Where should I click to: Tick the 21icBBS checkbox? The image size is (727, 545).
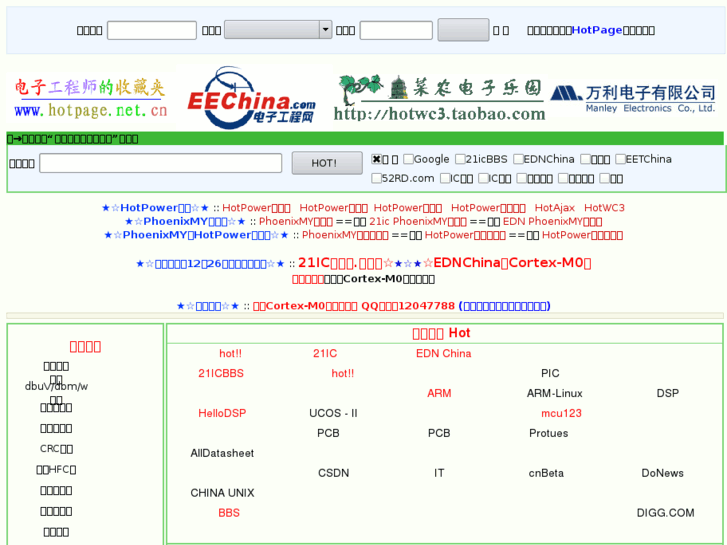coord(460,159)
